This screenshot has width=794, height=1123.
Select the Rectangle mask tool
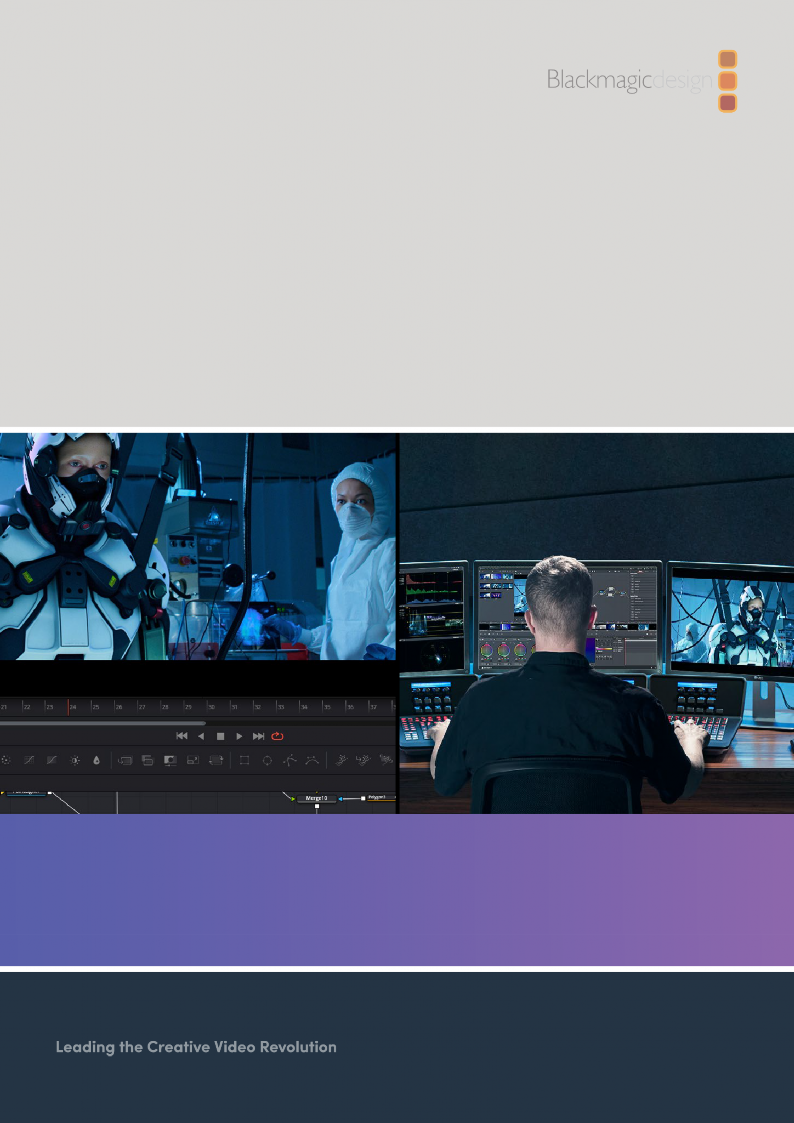coord(243,761)
